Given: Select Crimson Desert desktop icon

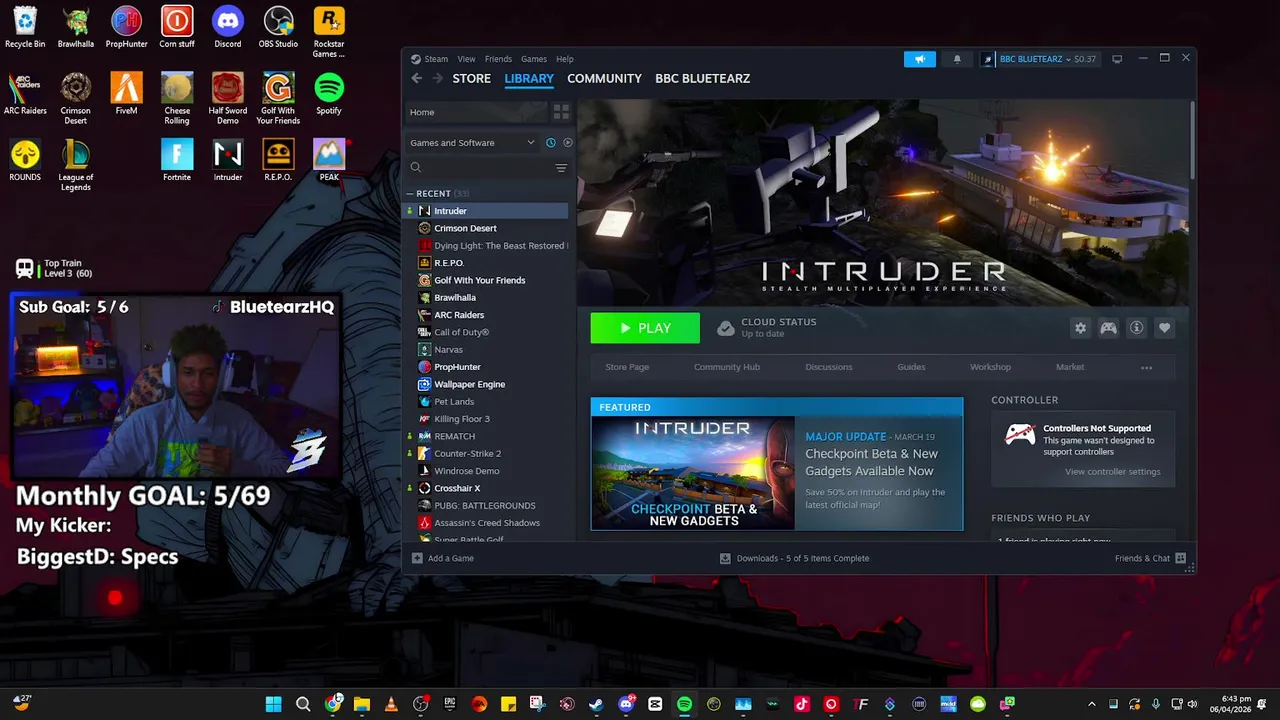Looking at the screenshot, I should click(75, 98).
